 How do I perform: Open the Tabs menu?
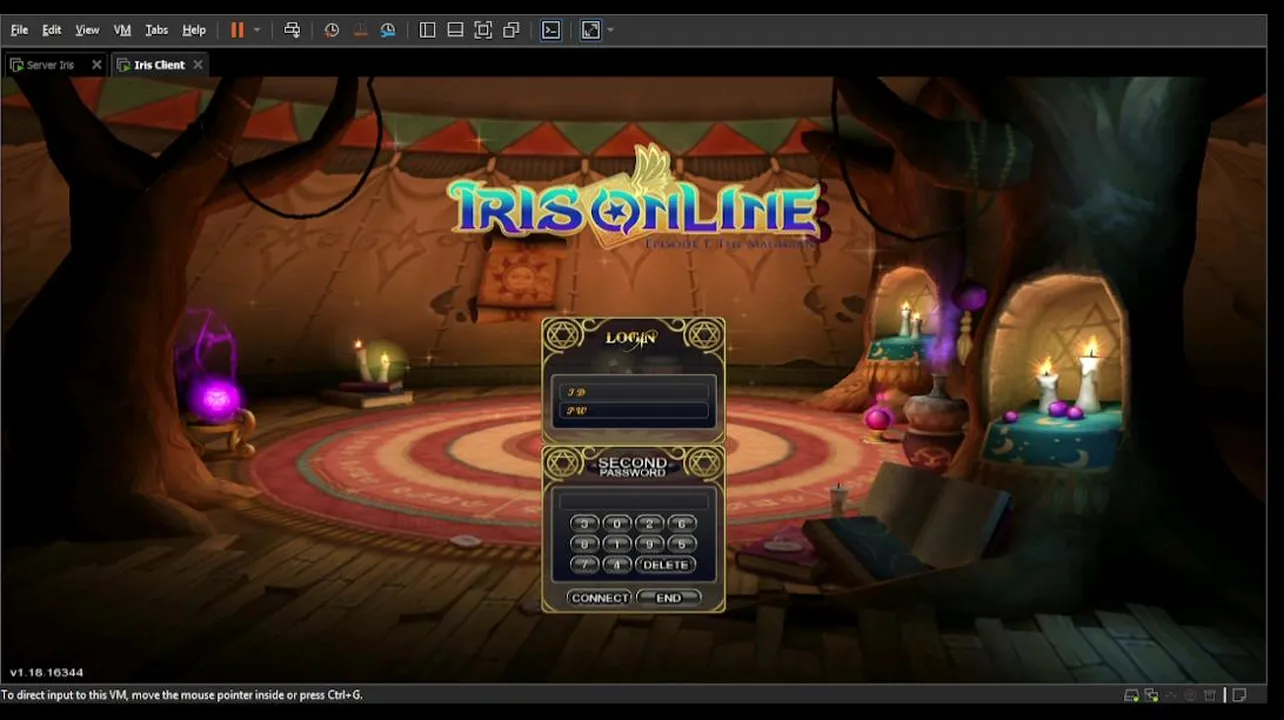(156, 30)
